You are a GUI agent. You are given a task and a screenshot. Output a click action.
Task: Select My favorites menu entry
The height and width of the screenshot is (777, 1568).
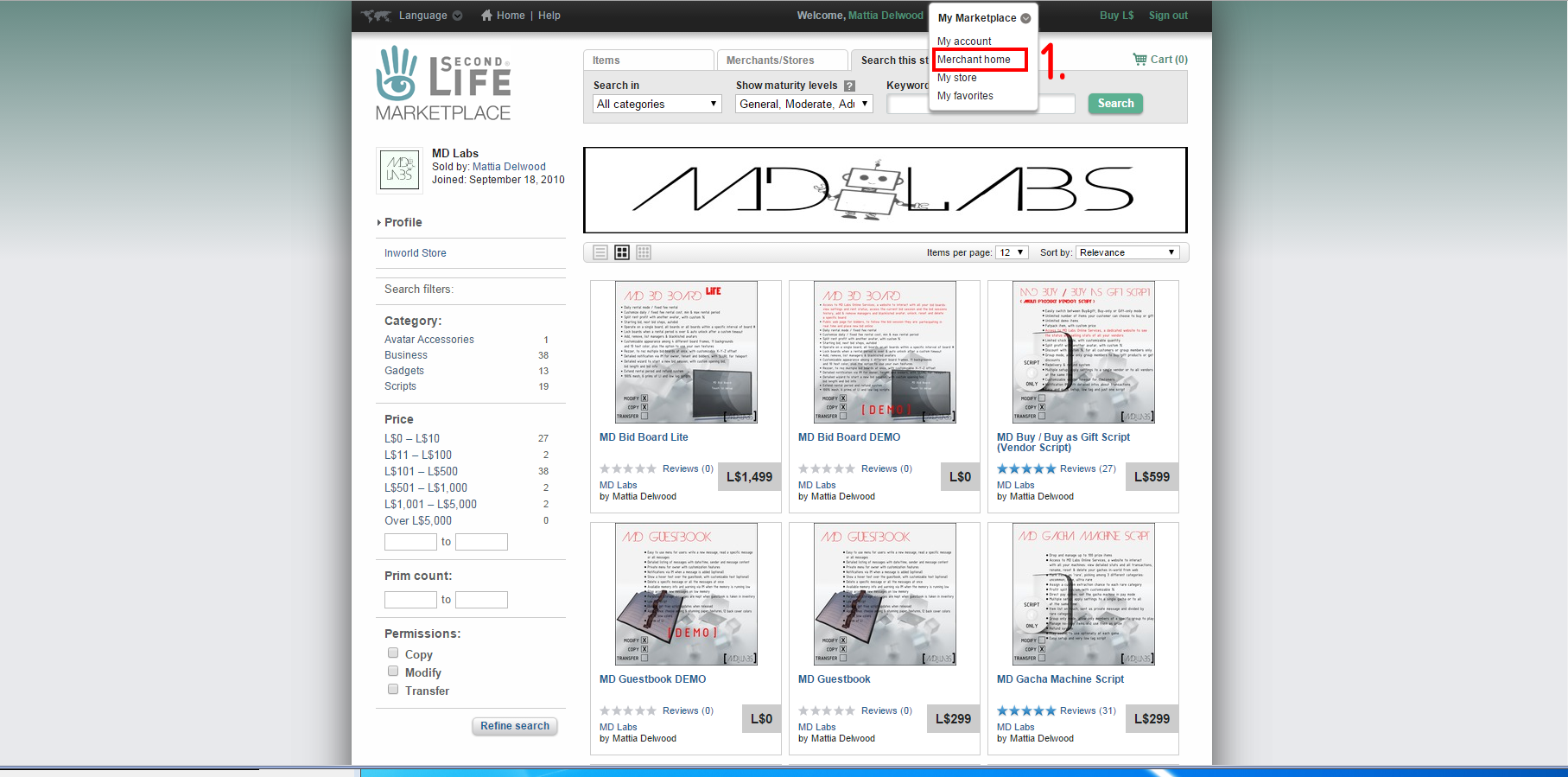pos(965,96)
